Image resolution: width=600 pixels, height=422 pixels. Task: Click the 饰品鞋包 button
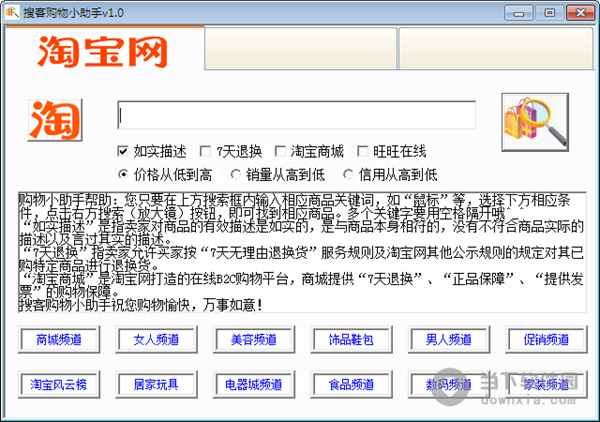coord(352,339)
